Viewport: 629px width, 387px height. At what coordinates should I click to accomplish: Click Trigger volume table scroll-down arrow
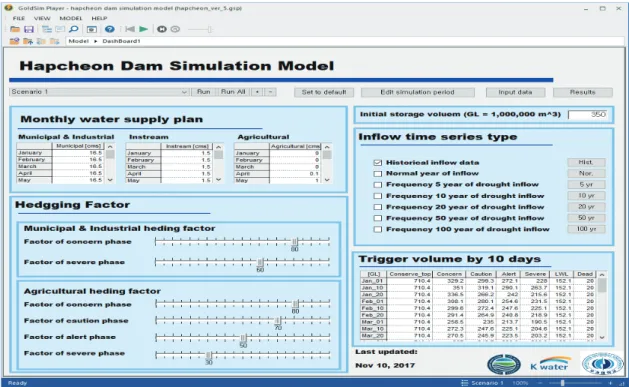pos(602,337)
